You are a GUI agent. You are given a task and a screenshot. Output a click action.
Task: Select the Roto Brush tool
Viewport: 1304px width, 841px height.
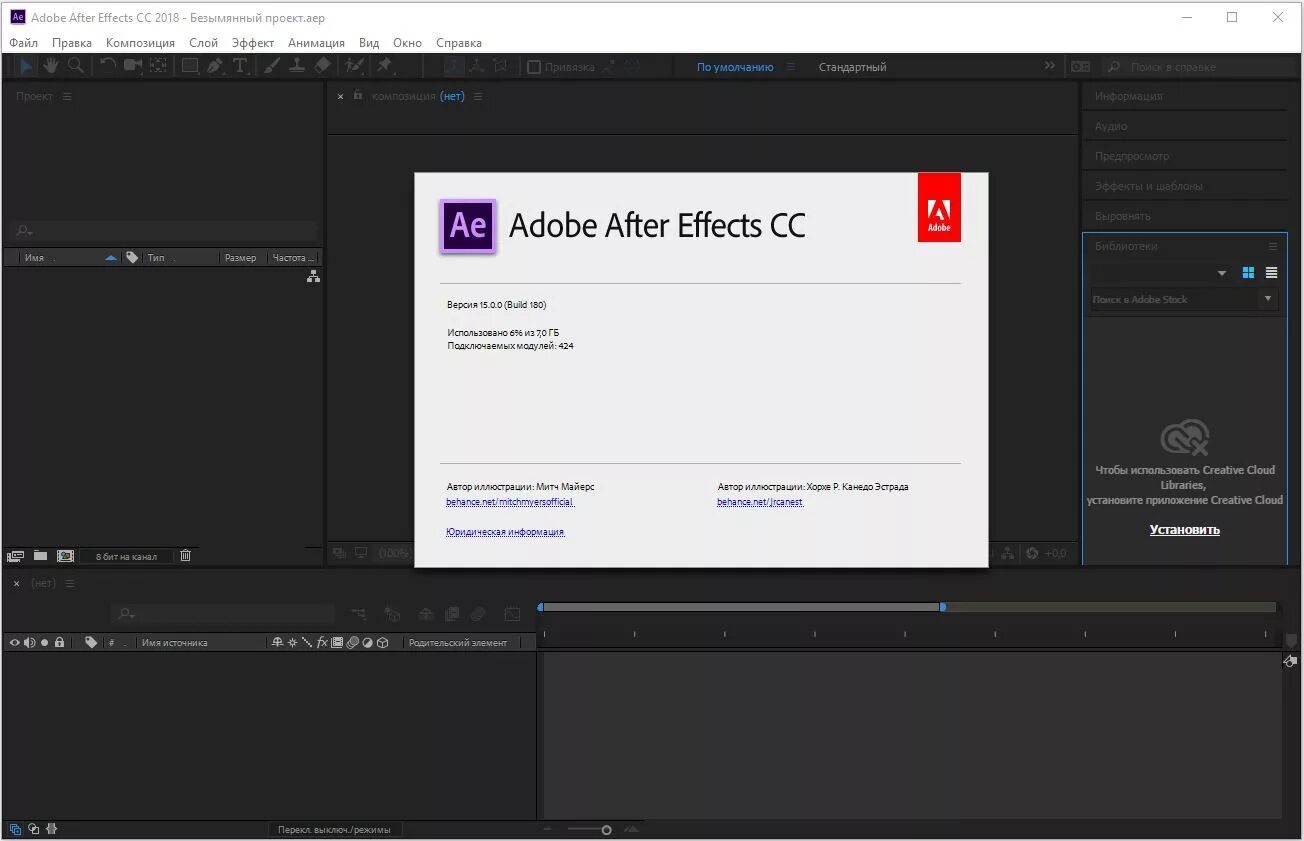354,66
